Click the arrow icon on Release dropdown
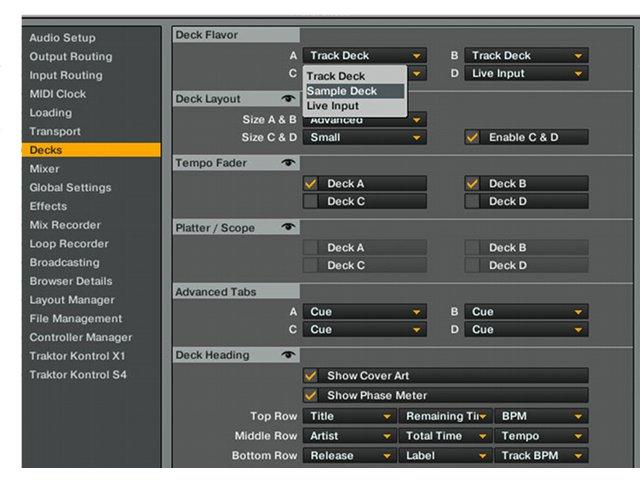The width and height of the screenshot is (640, 480). [x=387, y=456]
